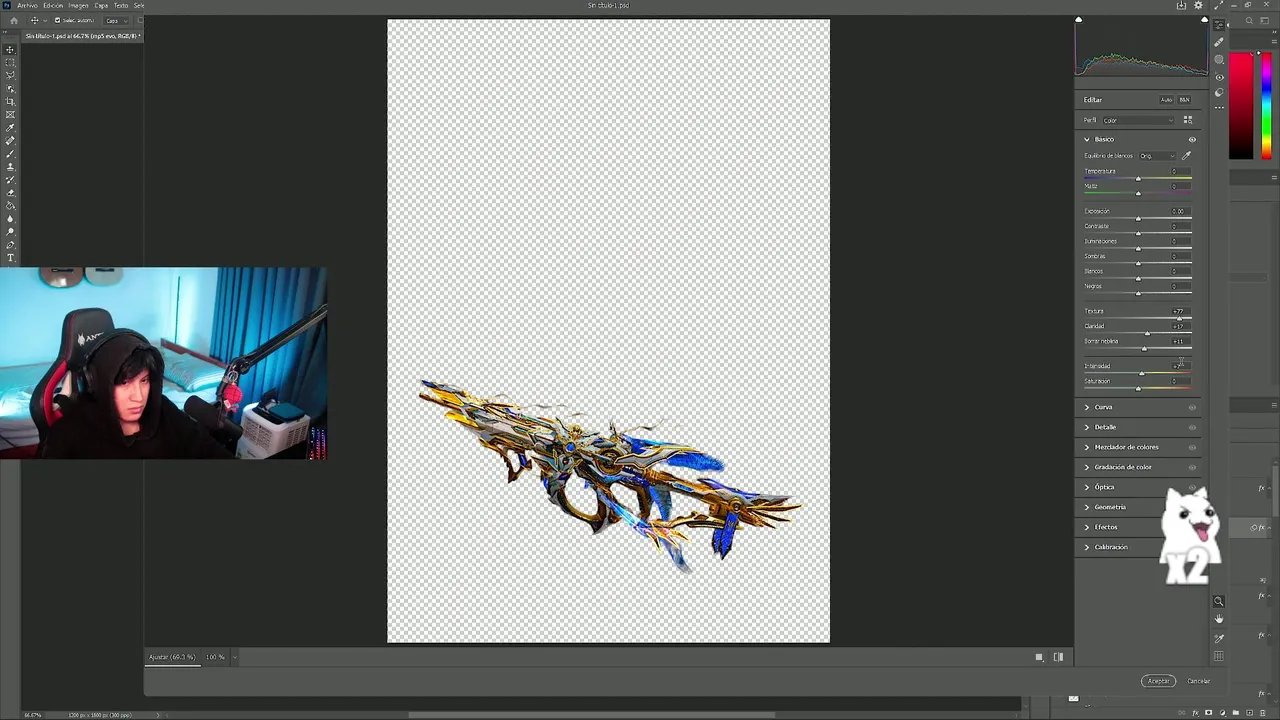The image size is (1280, 720).
Task: Toggle Camera Raw grid overlay icon
Action: pos(1219,656)
